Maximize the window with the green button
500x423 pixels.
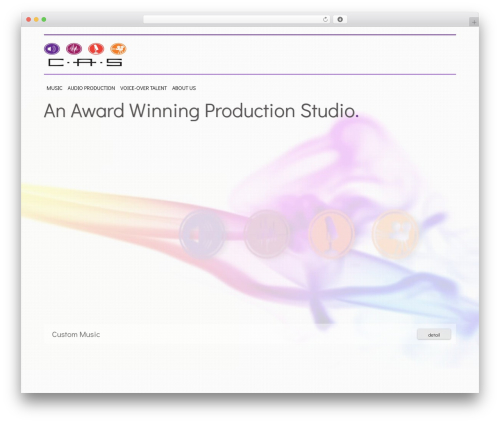[x=44, y=19]
